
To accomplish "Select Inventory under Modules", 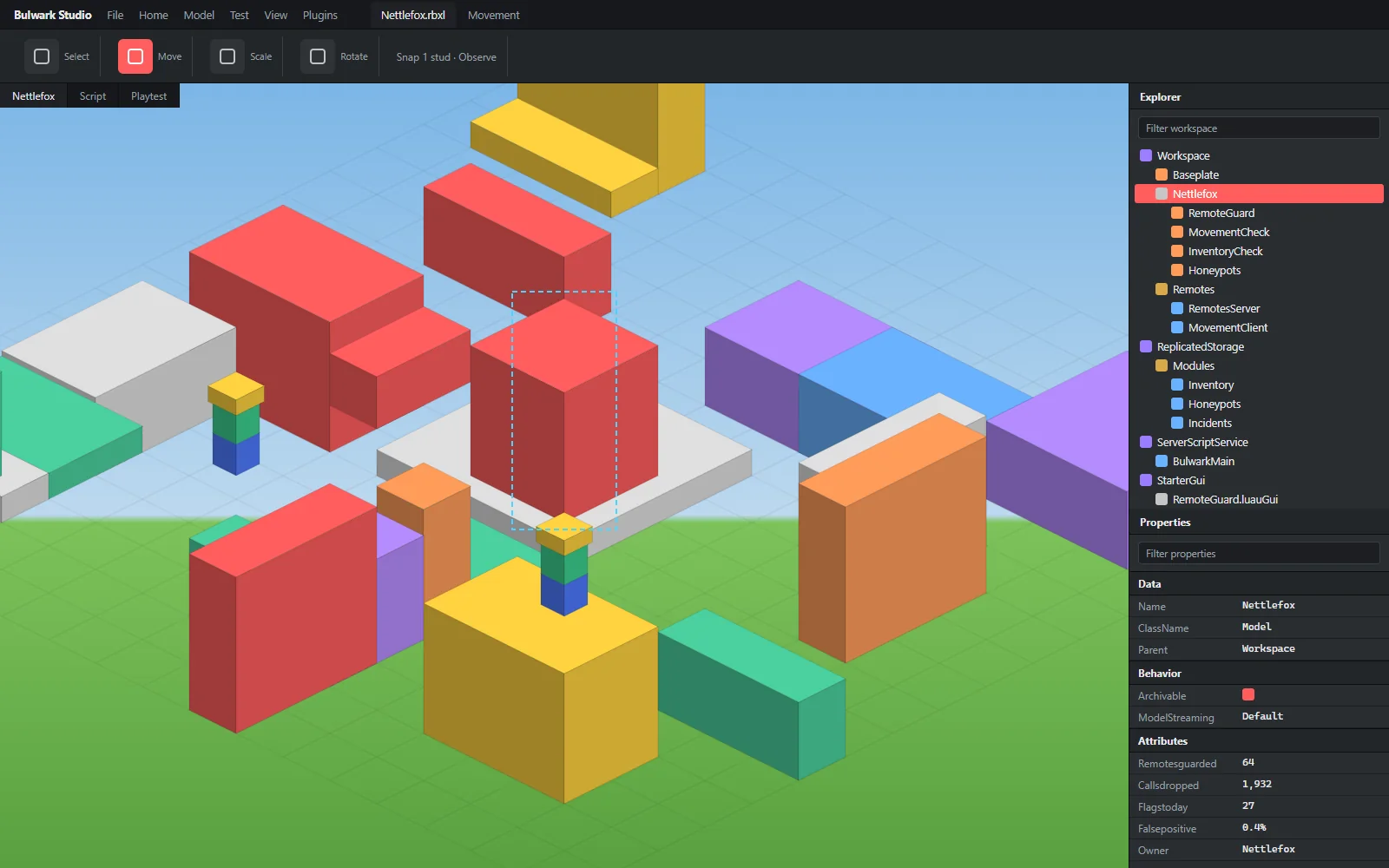I will (1259, 385).
